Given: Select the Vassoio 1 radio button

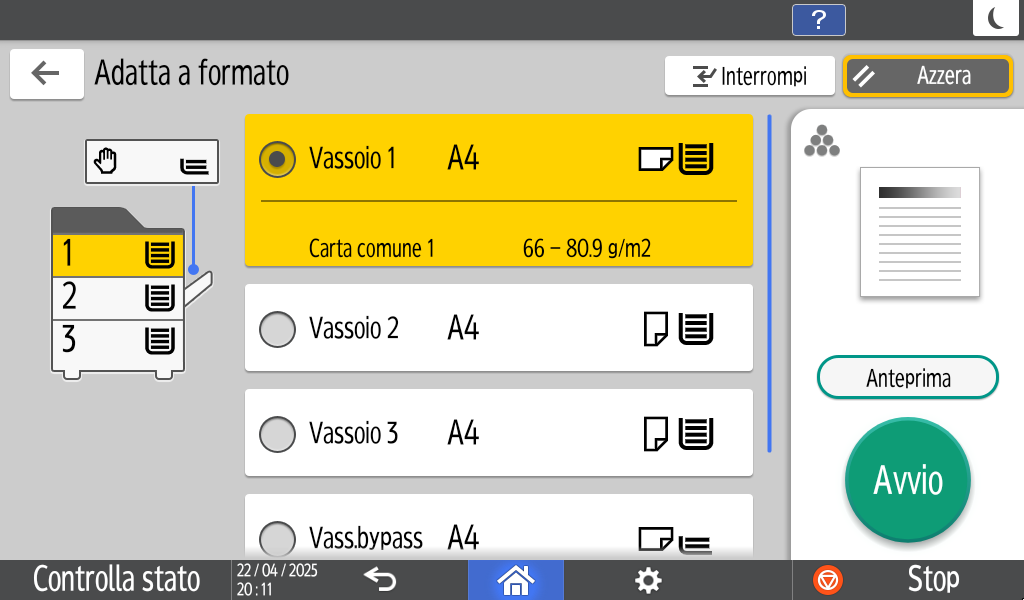Looking at the screenshot, I should 278,159.
